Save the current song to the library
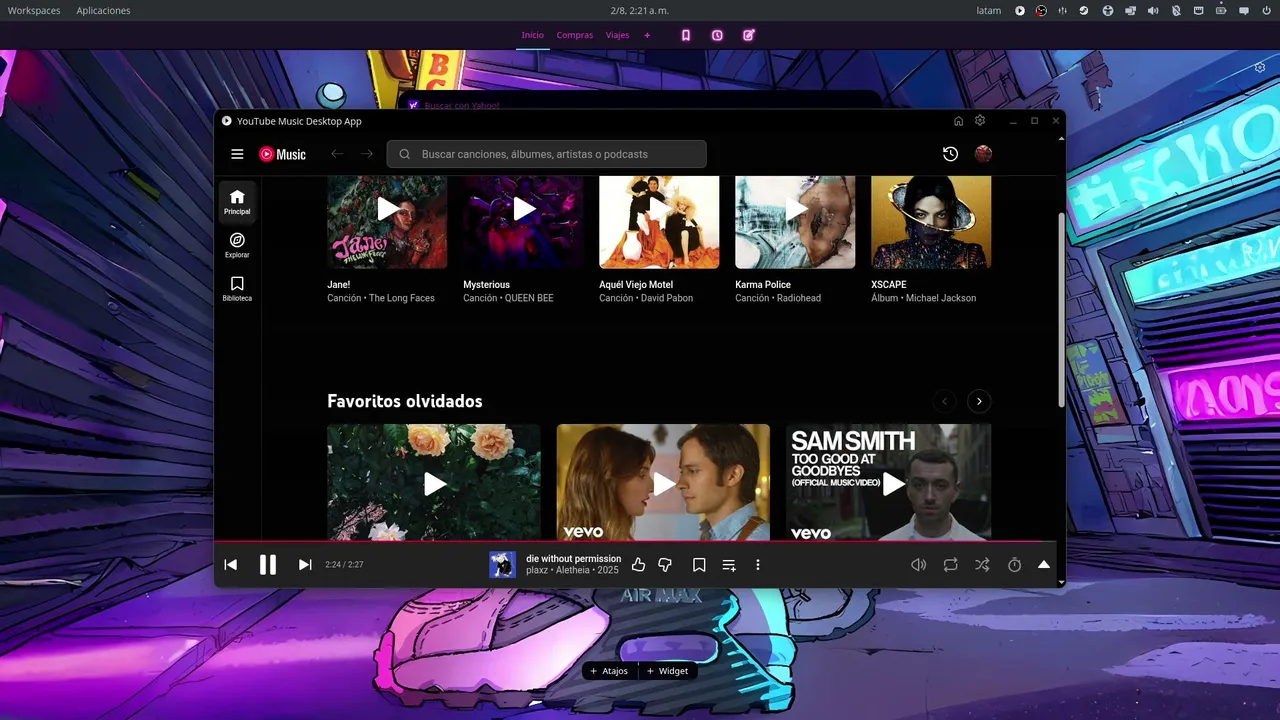This screenshot has height=720, width=1280. pyautogui.click(x=699, y=565)
